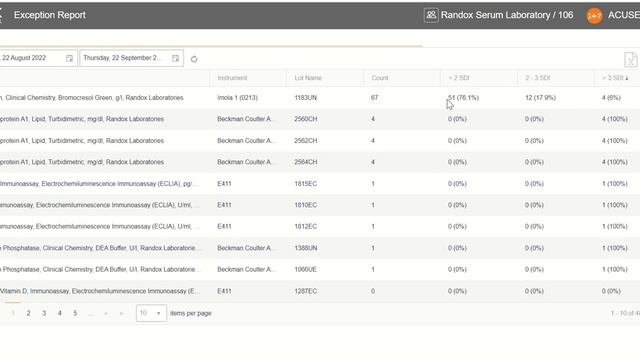Click the 51 (76.1%) cell
The image size is (640, 360).
(464, 98)
